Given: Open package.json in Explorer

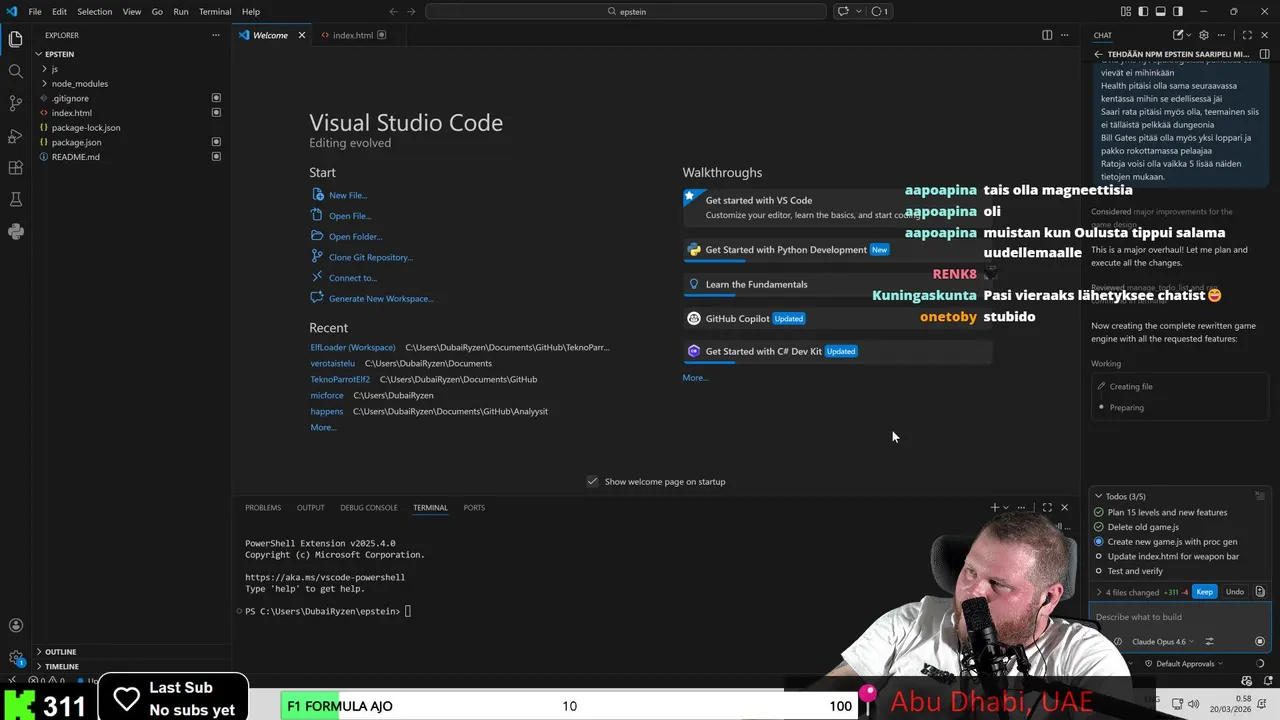Looking at the screenshot, I should 76,142.
